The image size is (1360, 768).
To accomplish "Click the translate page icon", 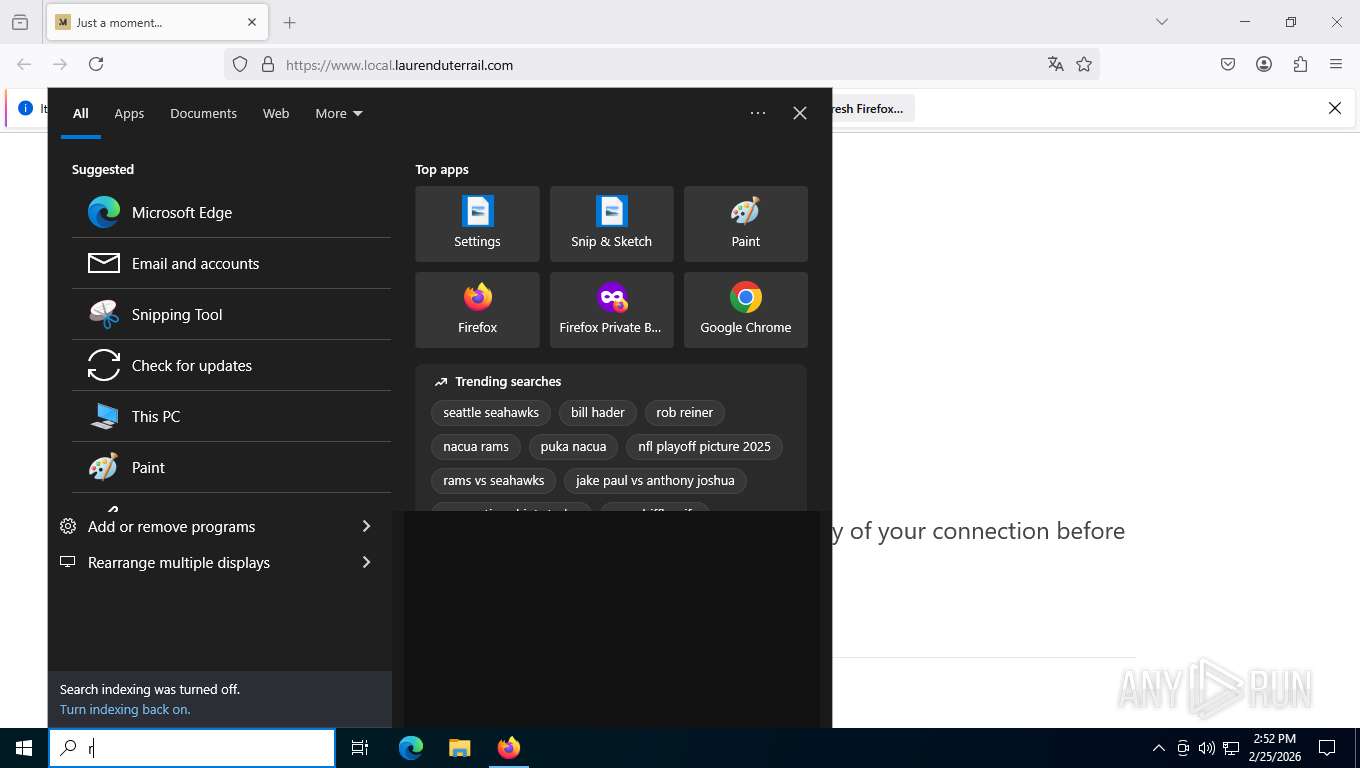I will click(x=1055, y=64).
